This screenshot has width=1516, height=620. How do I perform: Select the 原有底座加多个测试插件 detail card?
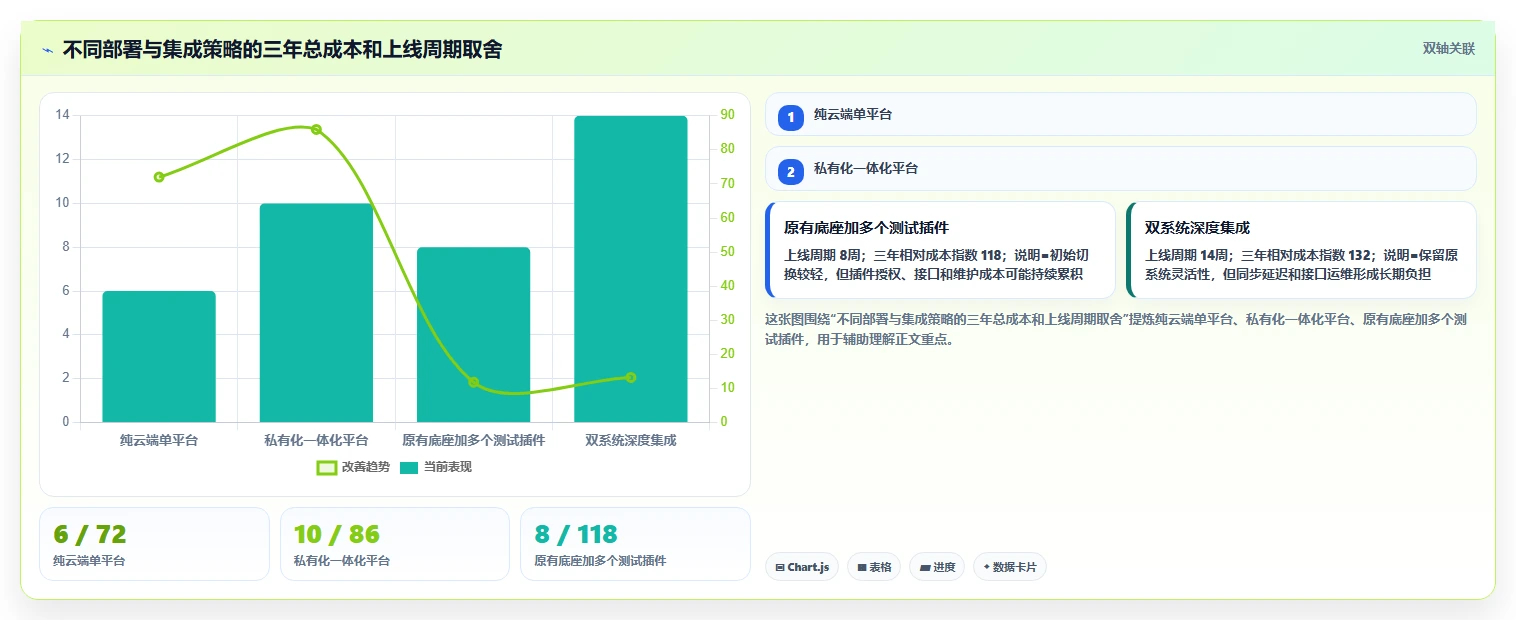tap(940, 250)
